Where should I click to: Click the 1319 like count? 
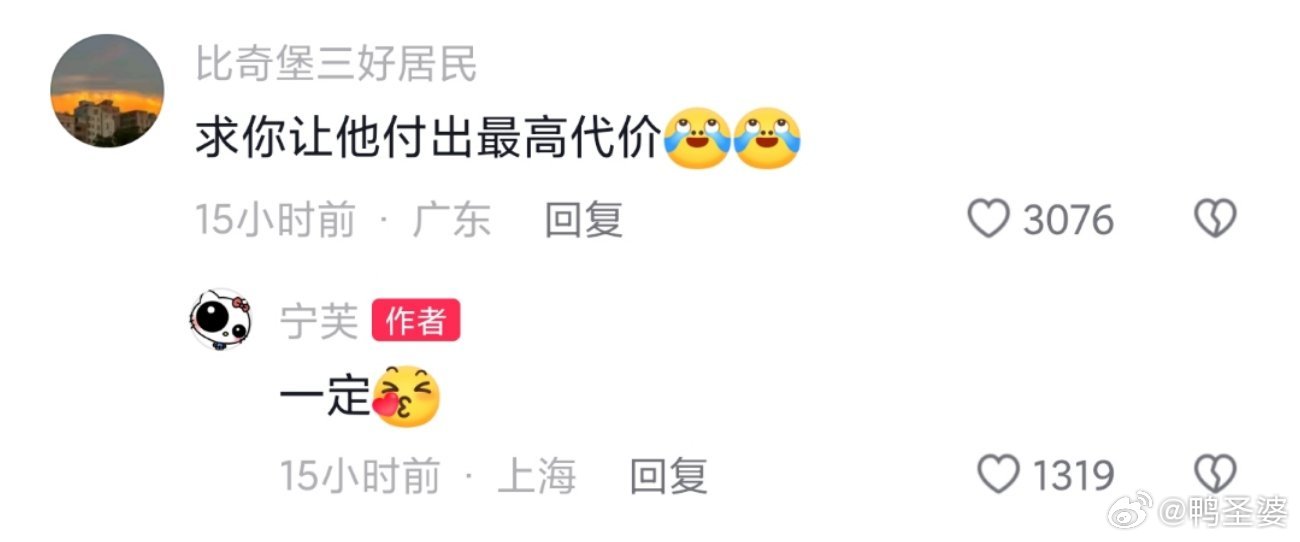point(1073,476)
